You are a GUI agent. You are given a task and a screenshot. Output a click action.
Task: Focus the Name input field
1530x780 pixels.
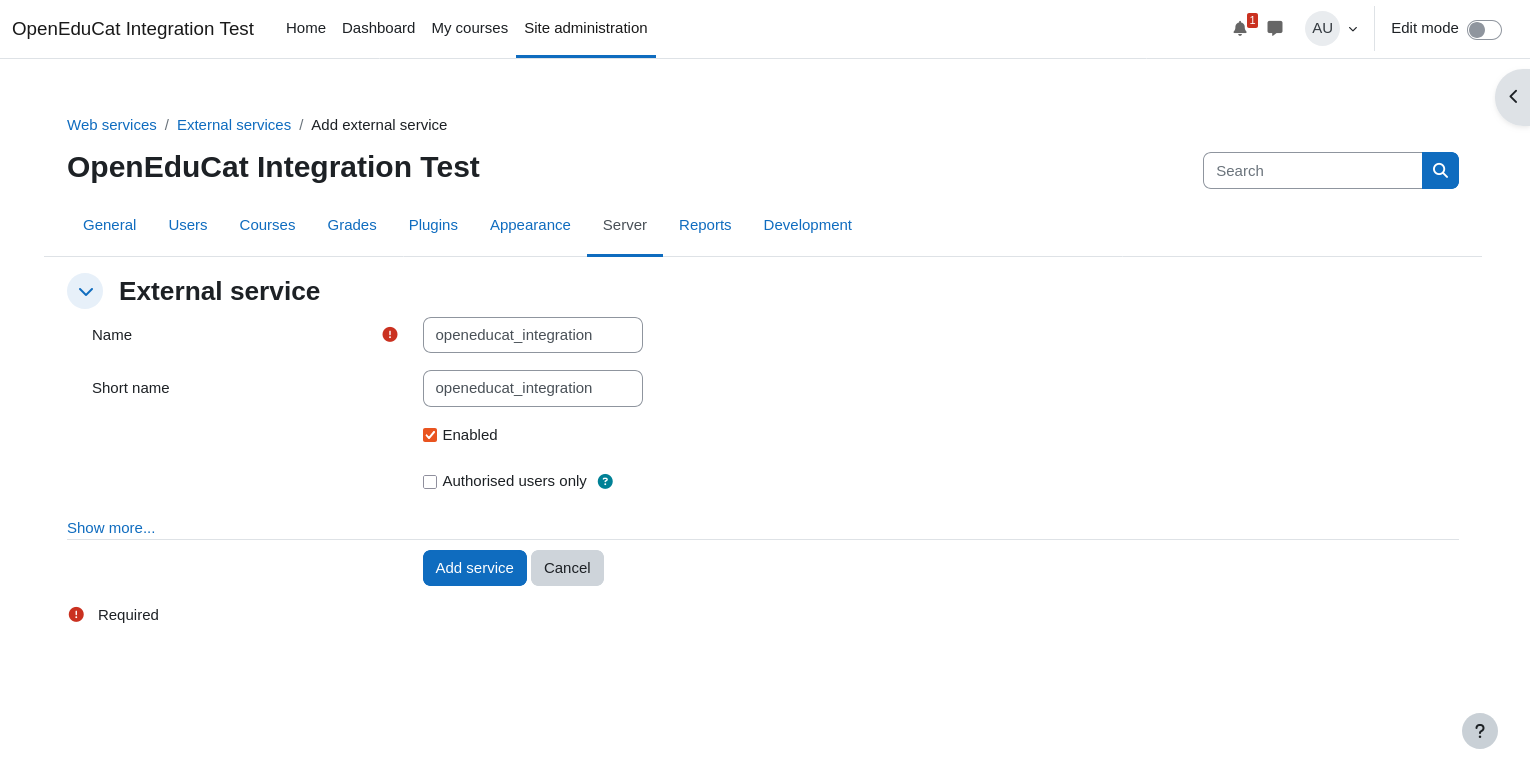tap(533, 335)
